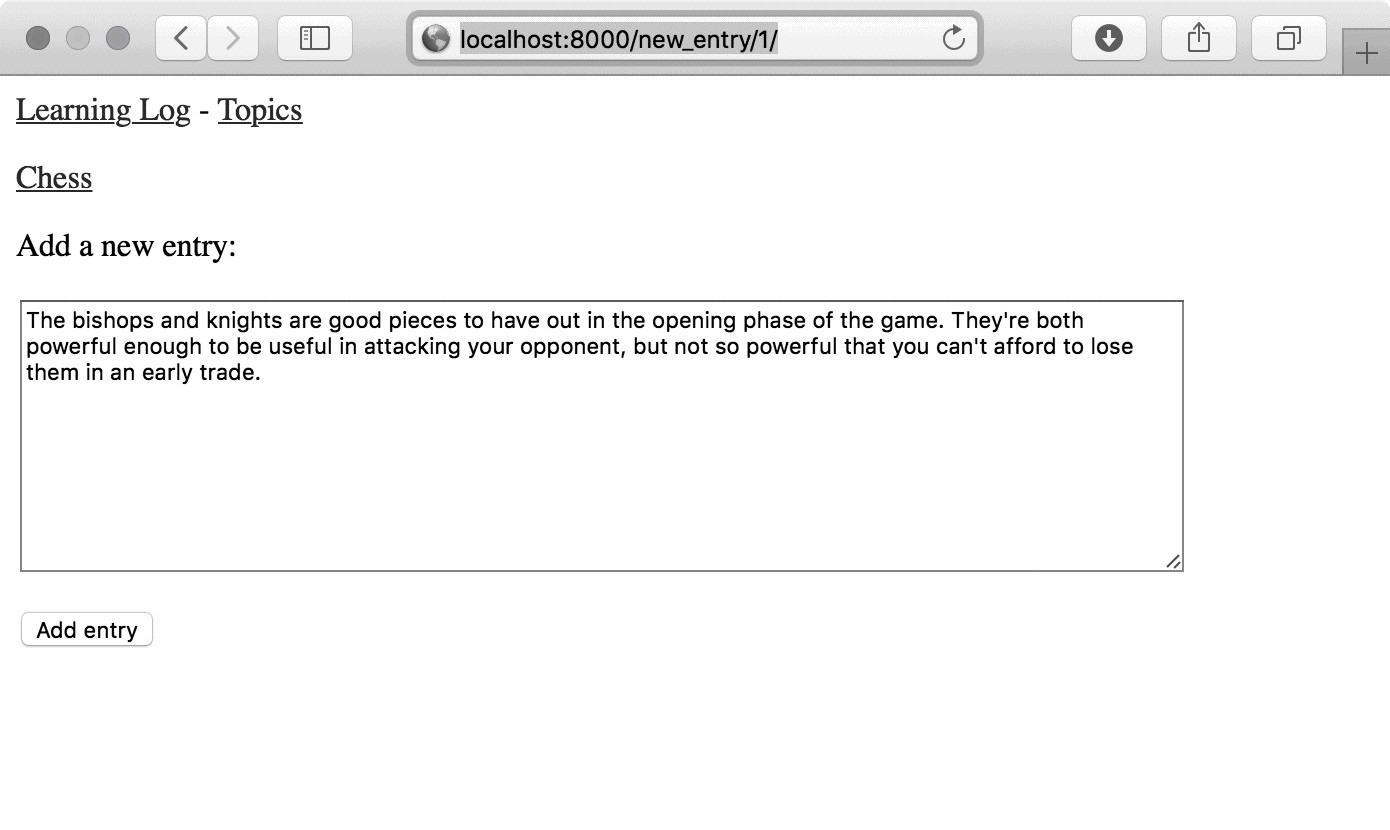Close the Safari window

click(38, 38)
